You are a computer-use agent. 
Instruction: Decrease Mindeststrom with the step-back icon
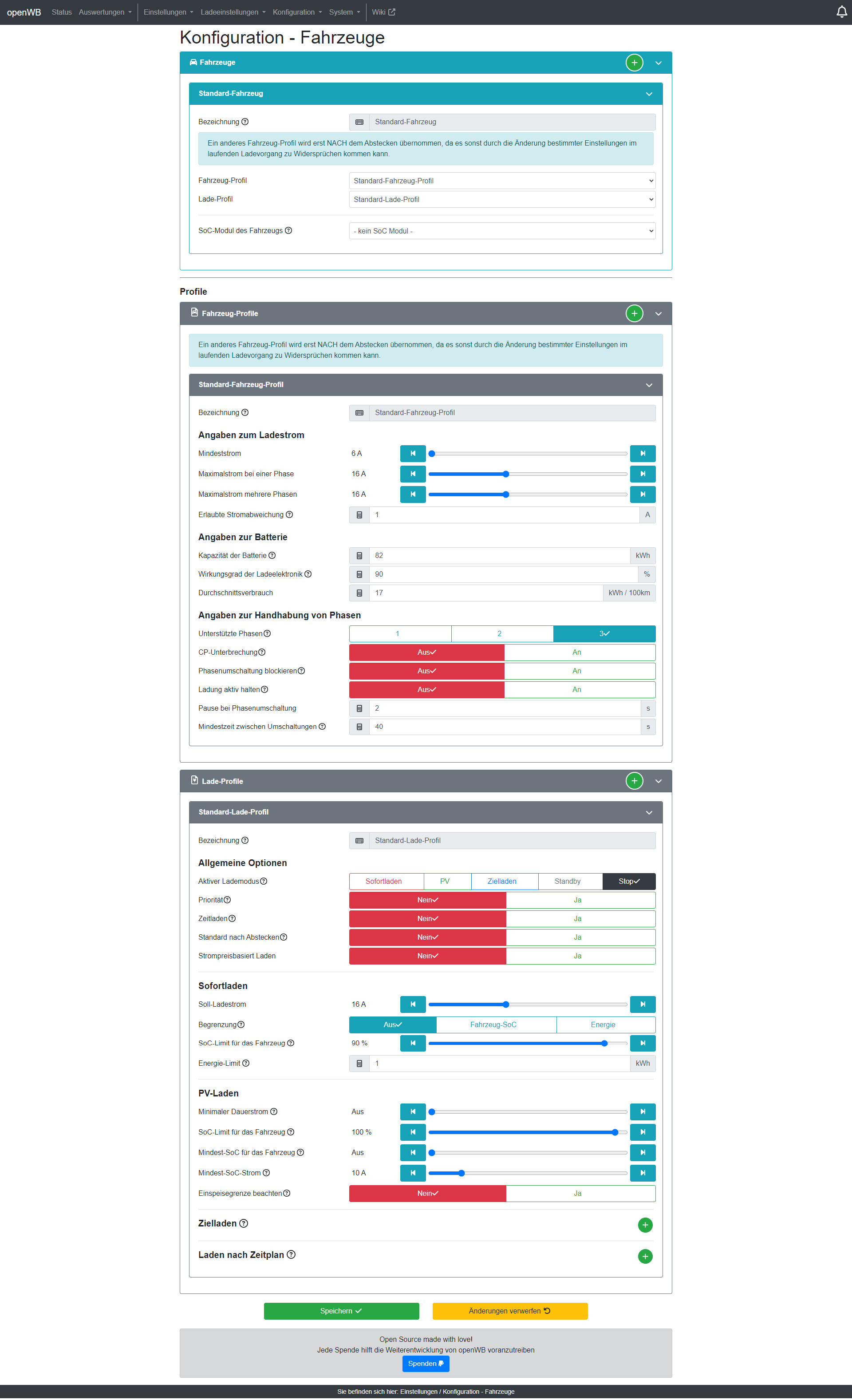click(413, 453)
